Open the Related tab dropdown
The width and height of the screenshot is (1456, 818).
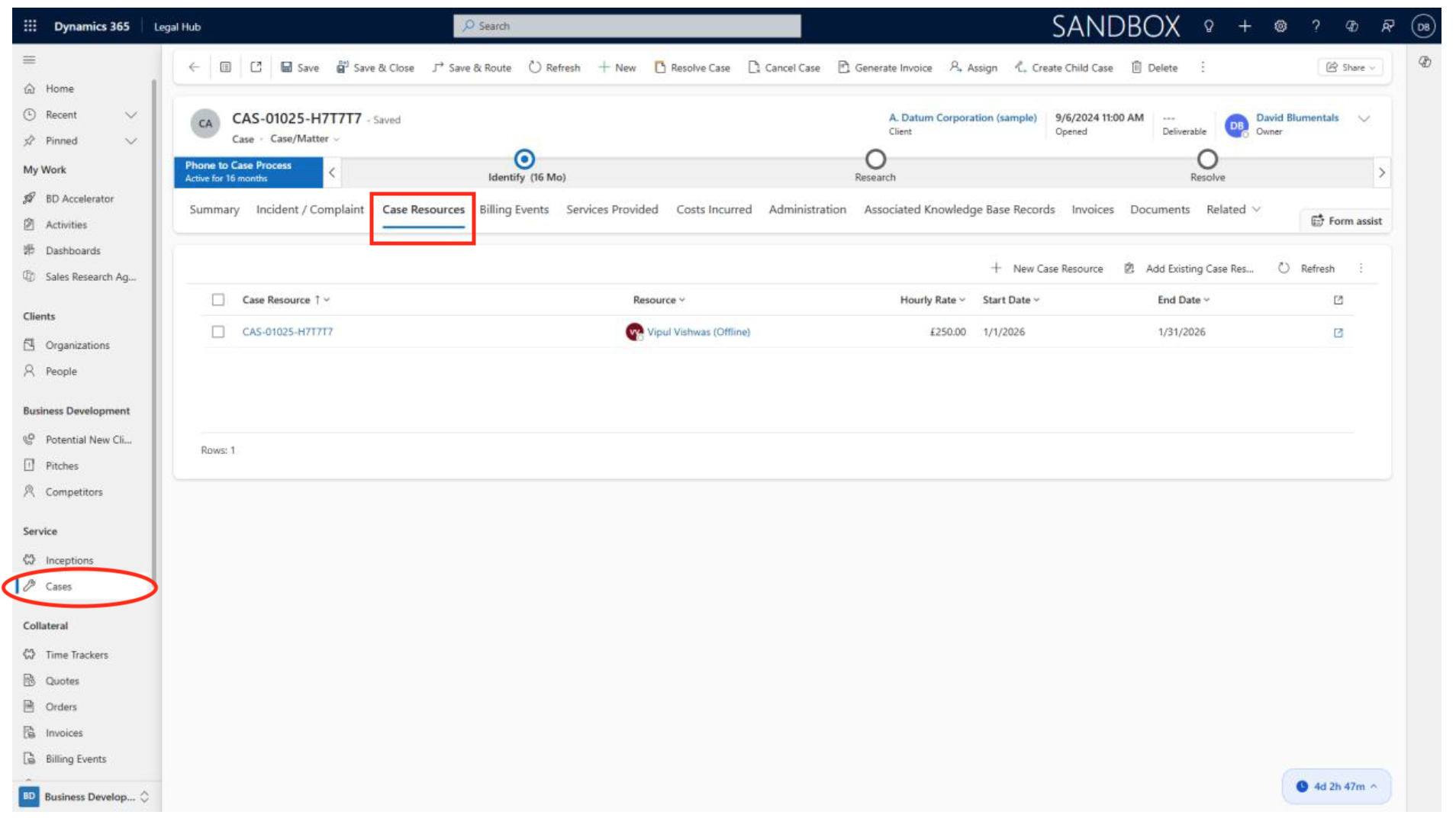1232,209
